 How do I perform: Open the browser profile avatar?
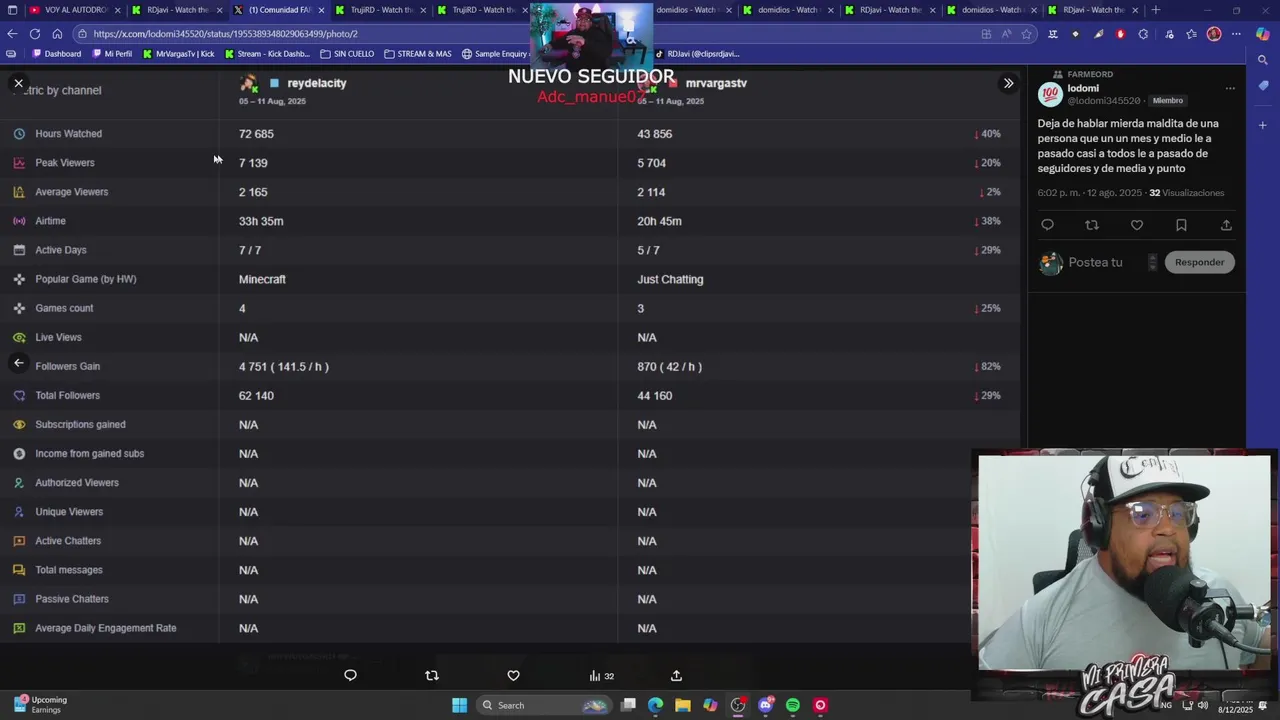tap(1213, 34)
